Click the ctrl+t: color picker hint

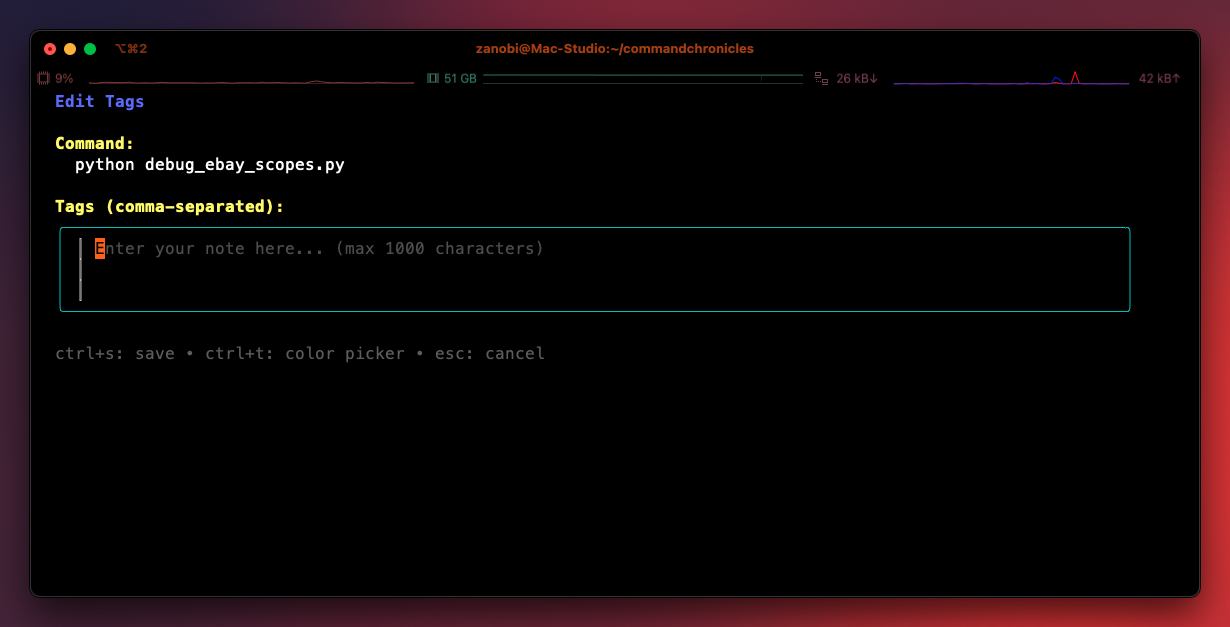tap(305, 354)
